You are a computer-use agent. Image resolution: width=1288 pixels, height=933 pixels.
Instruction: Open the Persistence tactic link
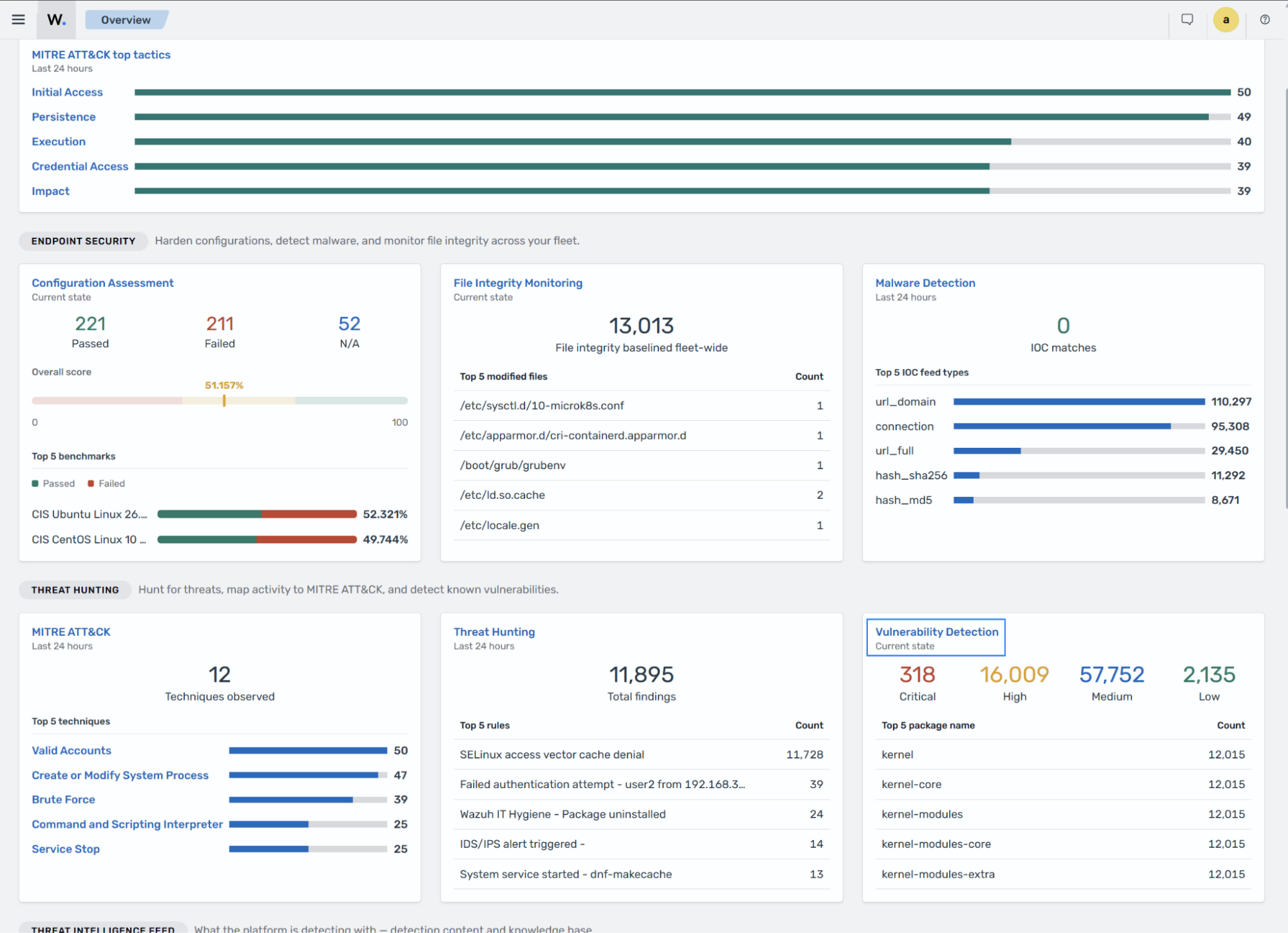tap(64, 117)
